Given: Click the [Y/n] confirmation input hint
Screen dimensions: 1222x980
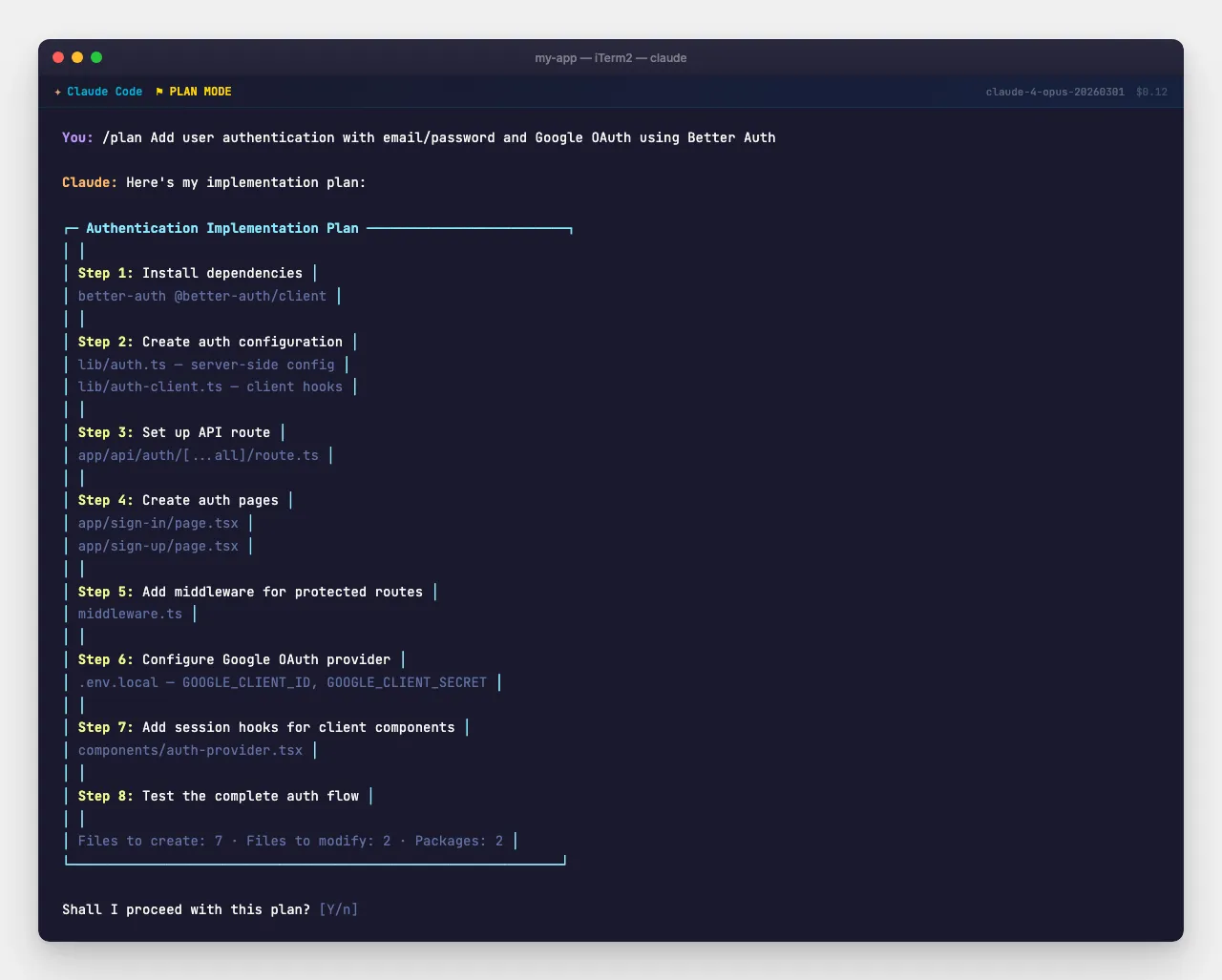Looking at the screenshot, I should (339, 909).
